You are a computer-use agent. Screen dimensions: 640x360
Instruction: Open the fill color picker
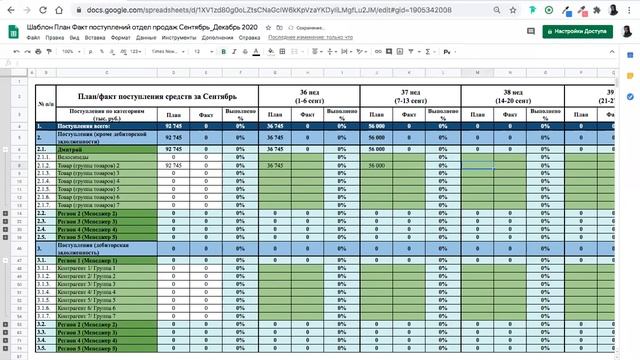(x=271, y=52)
